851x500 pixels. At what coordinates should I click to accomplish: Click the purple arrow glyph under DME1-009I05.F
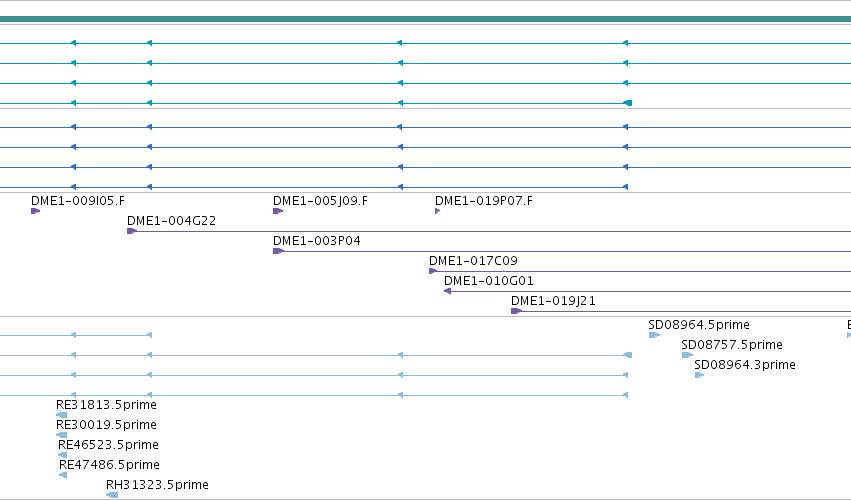tap(35, 211)
